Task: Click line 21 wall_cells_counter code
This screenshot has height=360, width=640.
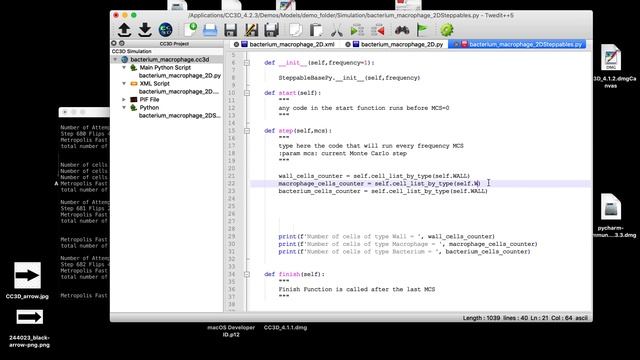Action: click(x=374, y=176)
